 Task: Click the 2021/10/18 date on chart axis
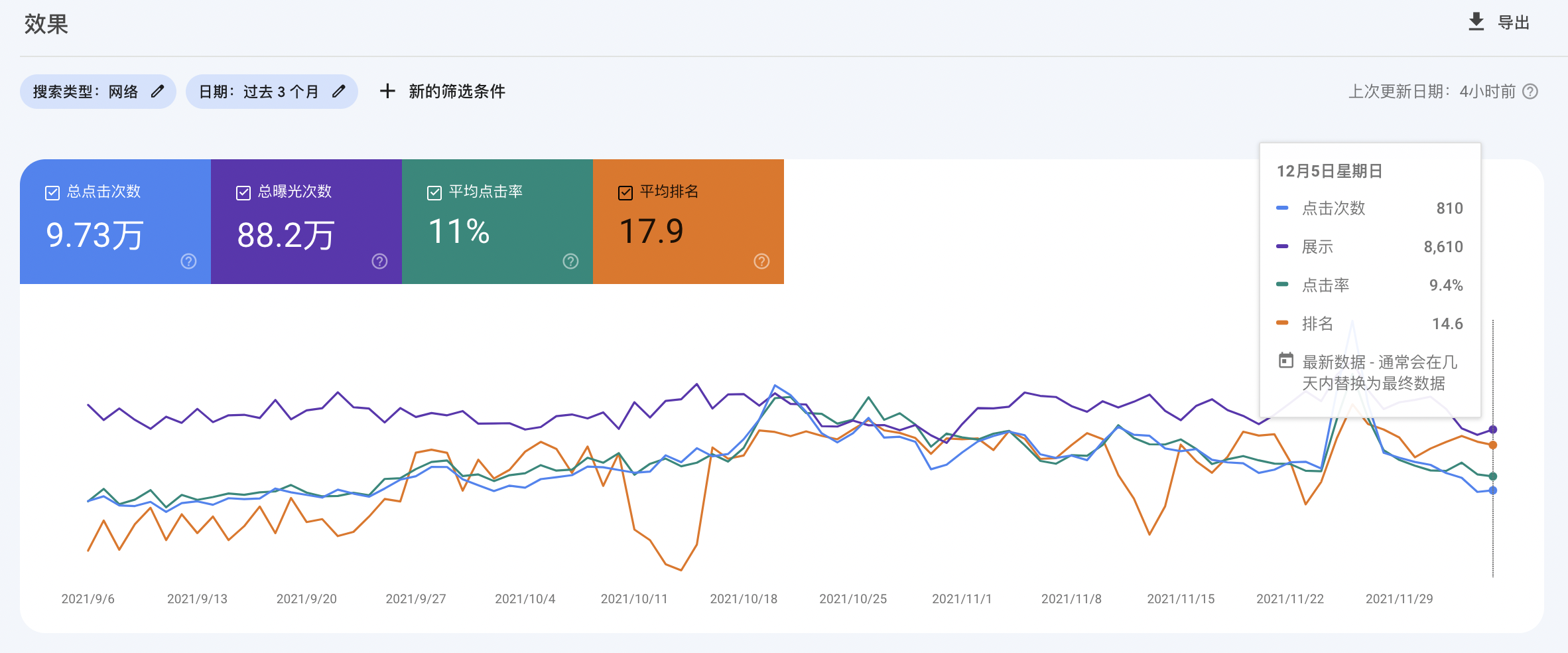(744, 599)
